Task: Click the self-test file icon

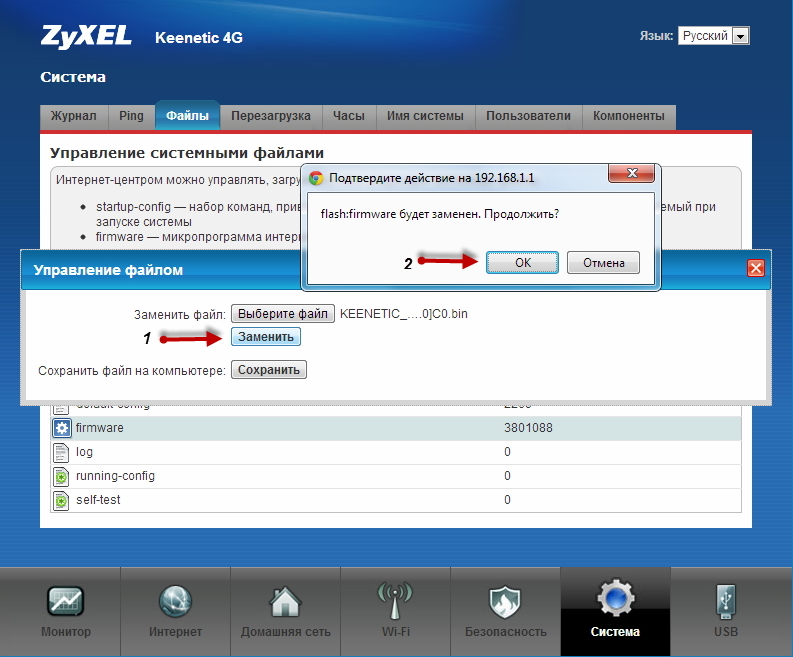Action: pyautogui.click(x=60, y=500)
